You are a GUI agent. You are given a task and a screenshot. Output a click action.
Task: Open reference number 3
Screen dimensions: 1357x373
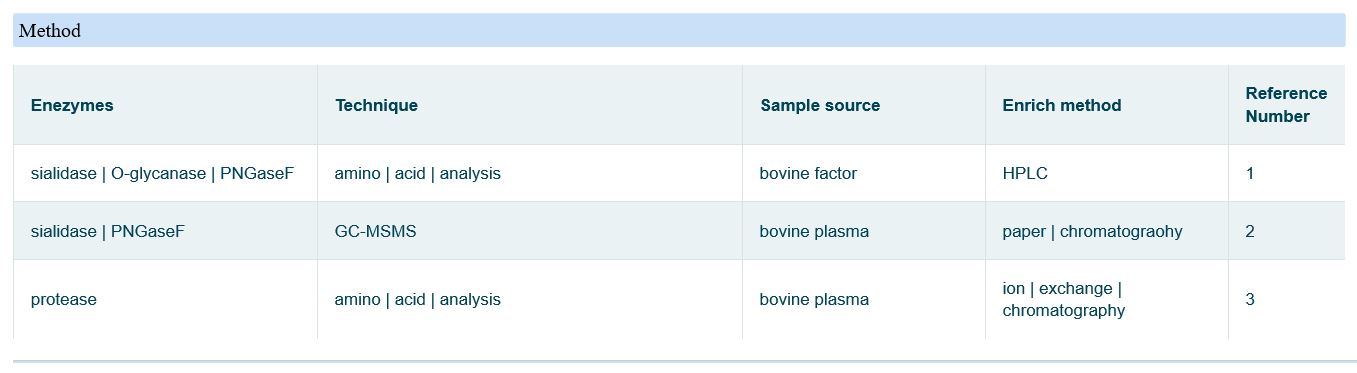click(x=1250, y=299)
